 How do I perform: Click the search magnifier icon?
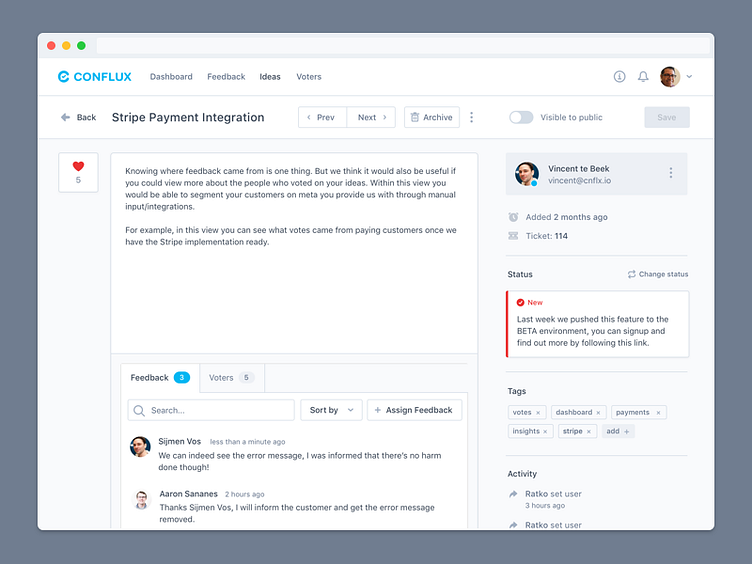139,411
